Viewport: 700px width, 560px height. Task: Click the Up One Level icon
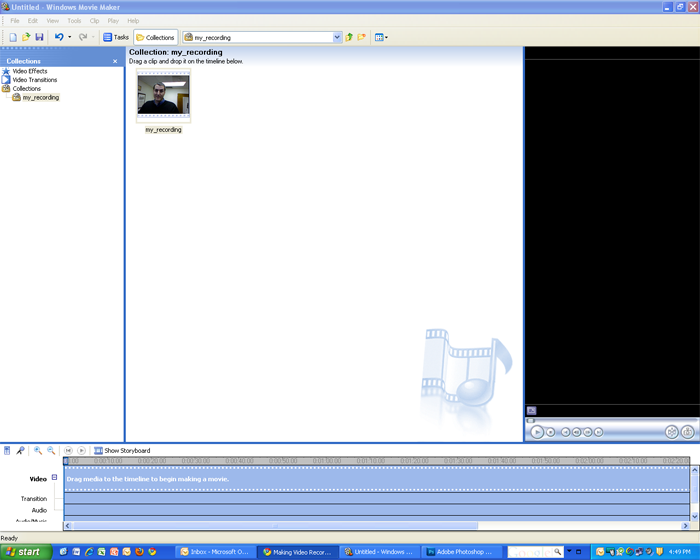click(349, 37)
